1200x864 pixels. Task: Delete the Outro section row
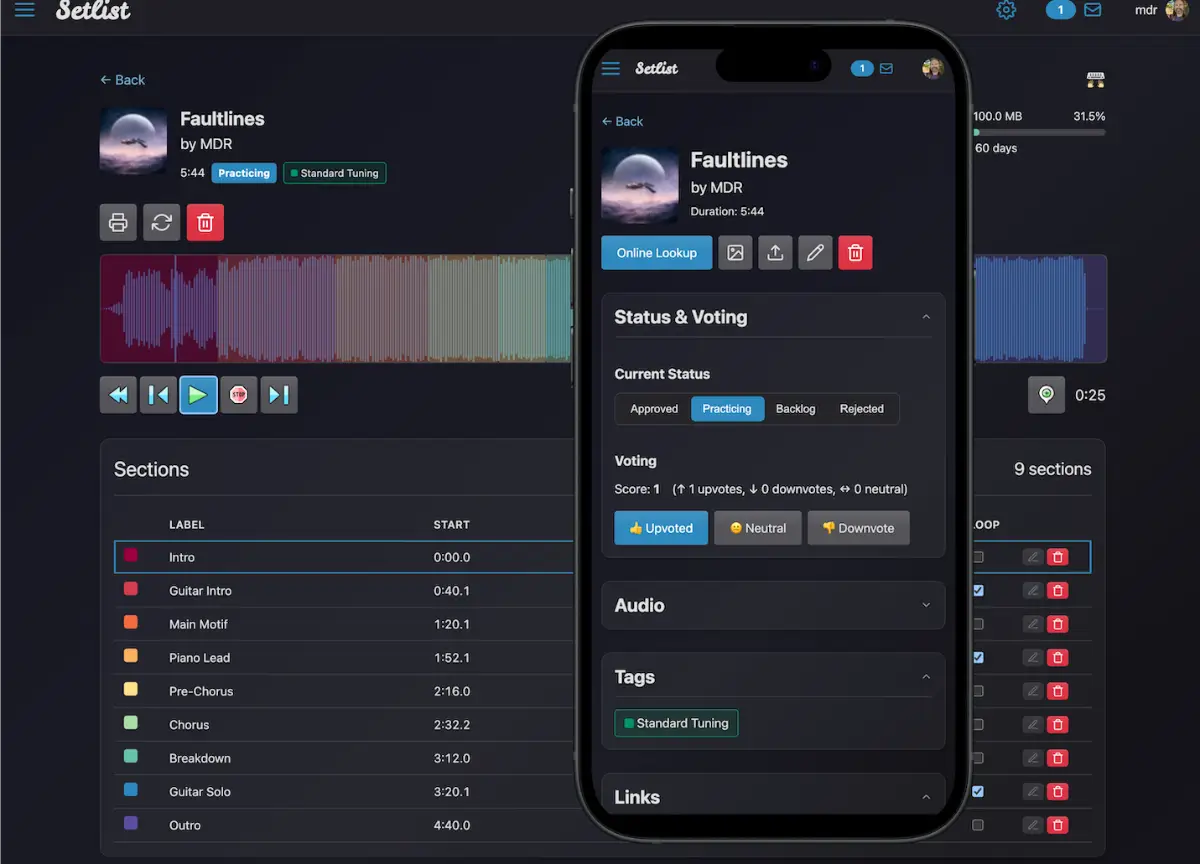click(1058, 825)
